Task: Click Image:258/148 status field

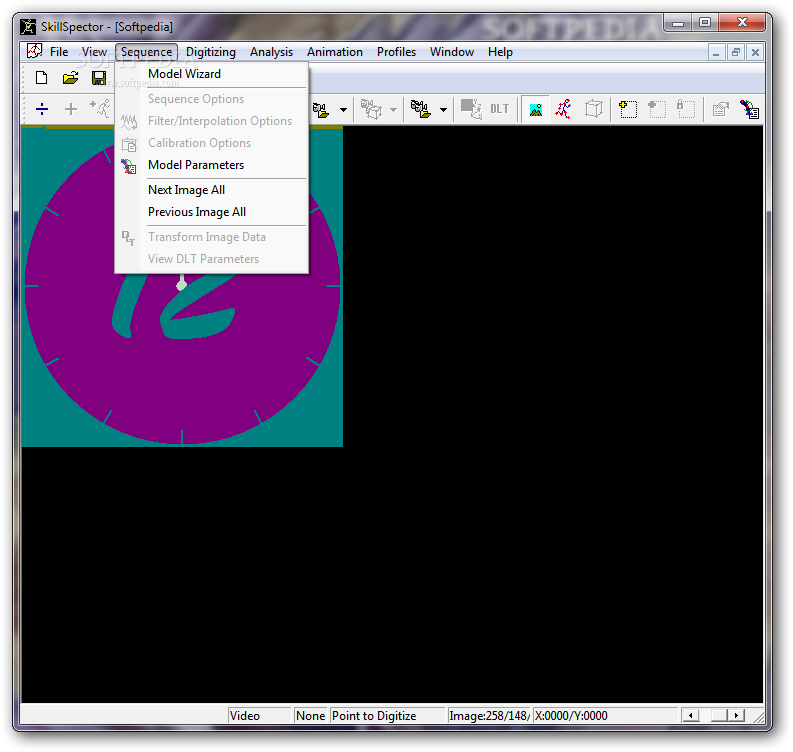Action: pyautogui.click(x=489, y=716)
